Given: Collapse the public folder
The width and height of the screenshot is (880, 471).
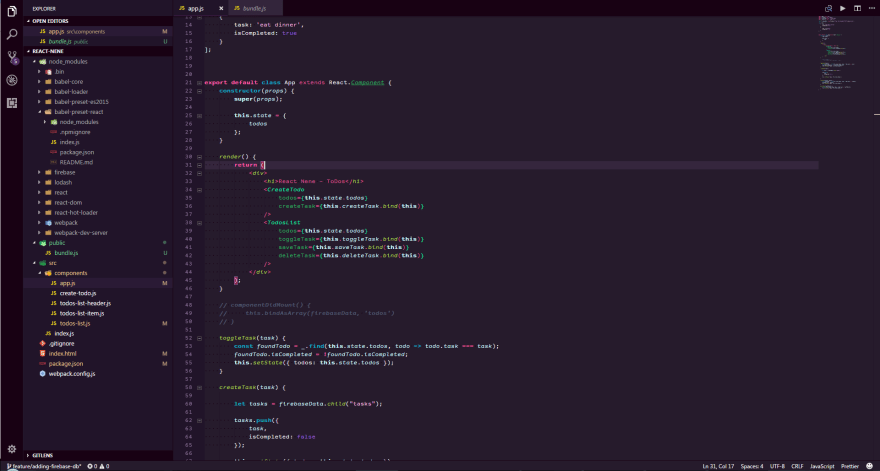Looking at the screenshot, I should (98, 243).
